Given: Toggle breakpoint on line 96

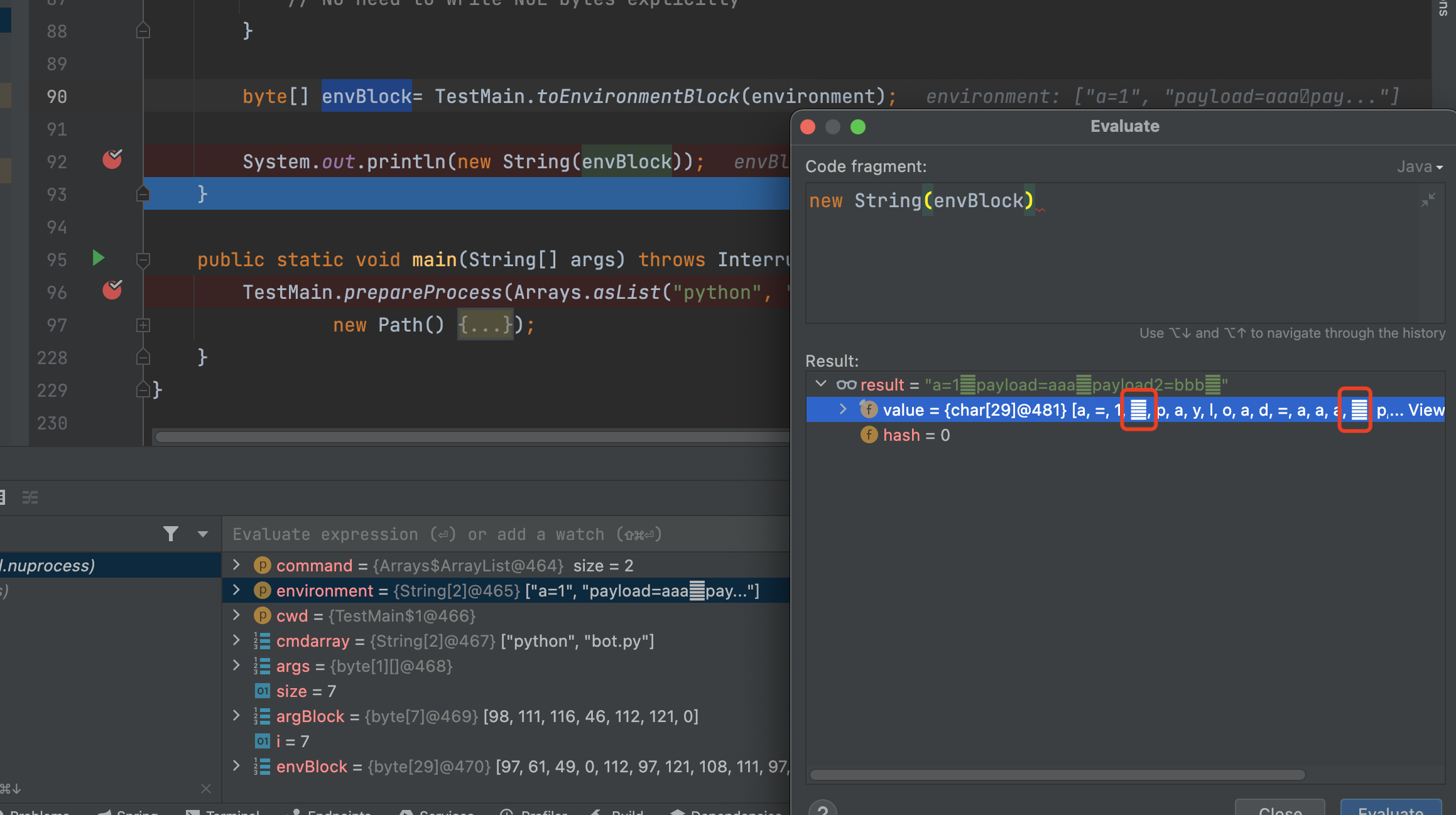Looking at the screenshot, I should pyautogui.click(x=112, y=291).
